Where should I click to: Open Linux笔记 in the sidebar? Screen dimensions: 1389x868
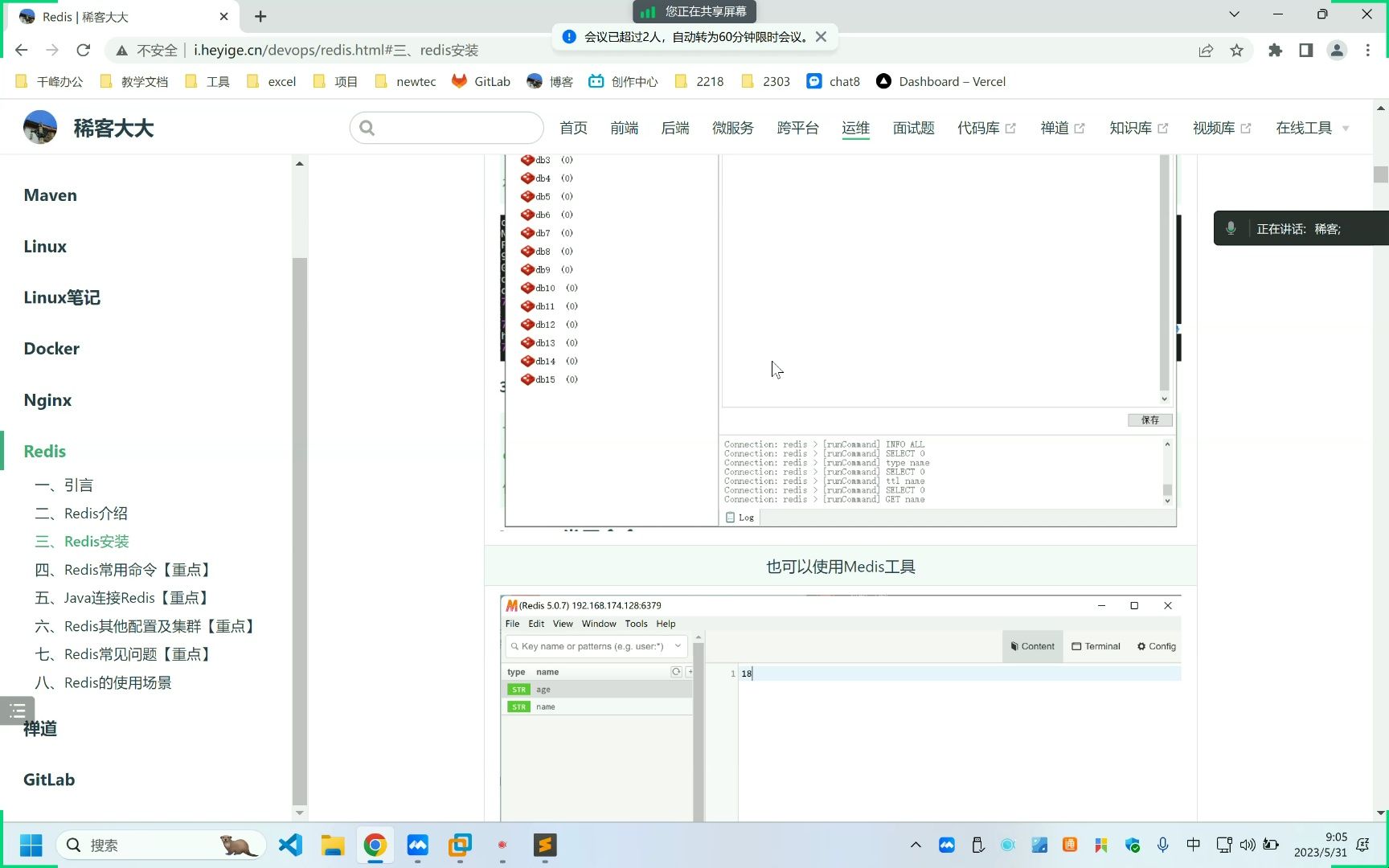point(62,297)
